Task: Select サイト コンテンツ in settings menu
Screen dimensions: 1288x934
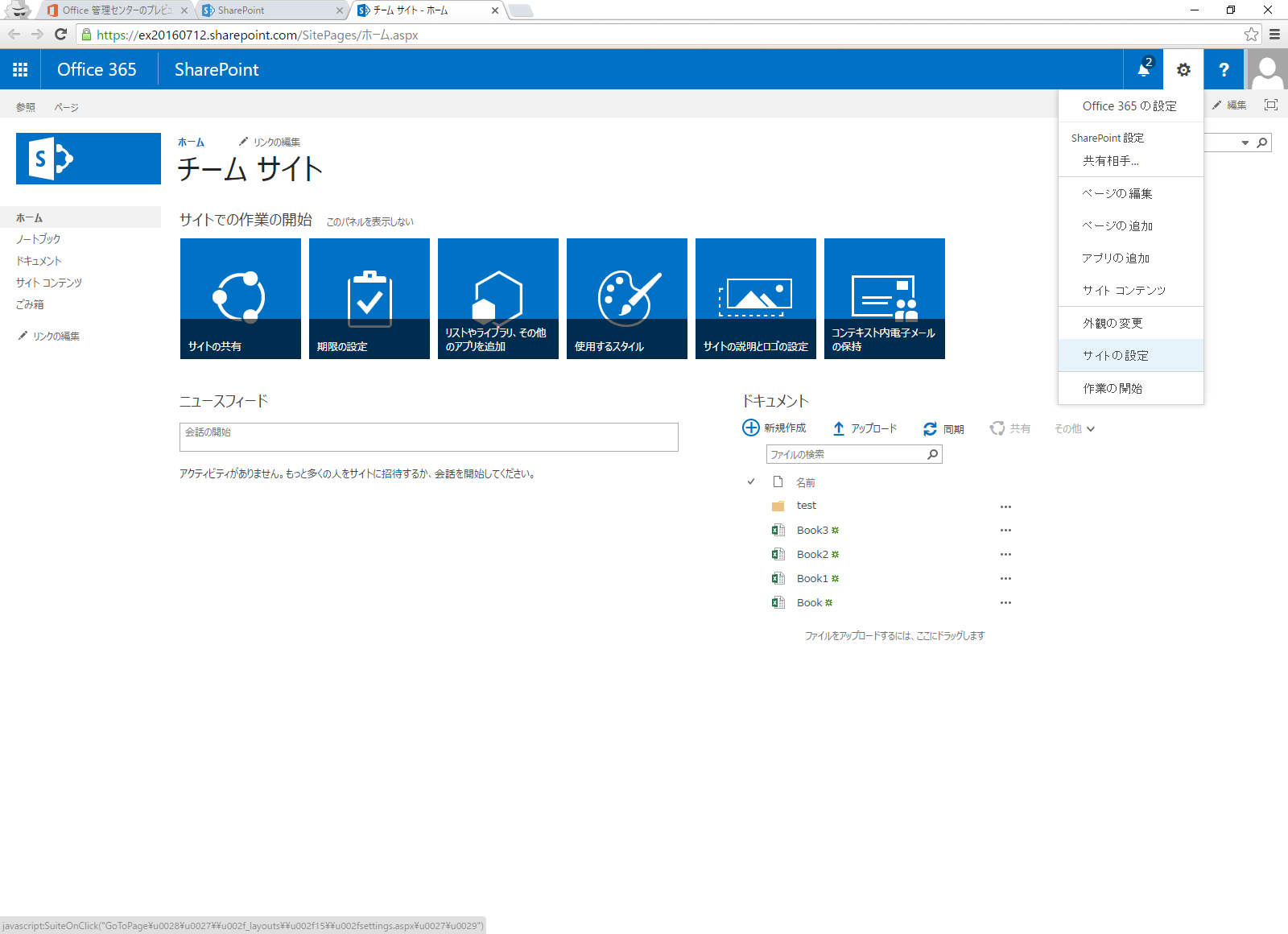Action: (1131, 290)
